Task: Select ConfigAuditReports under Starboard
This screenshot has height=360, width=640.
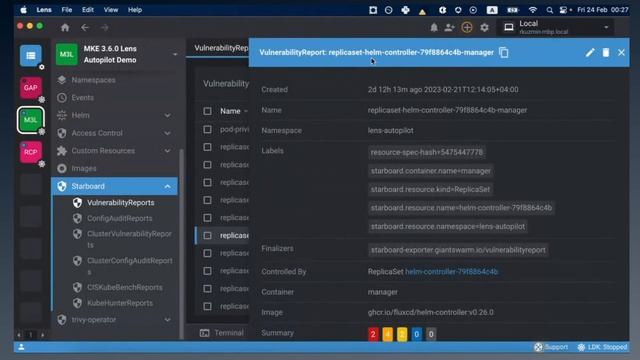Action: [120, 218]
